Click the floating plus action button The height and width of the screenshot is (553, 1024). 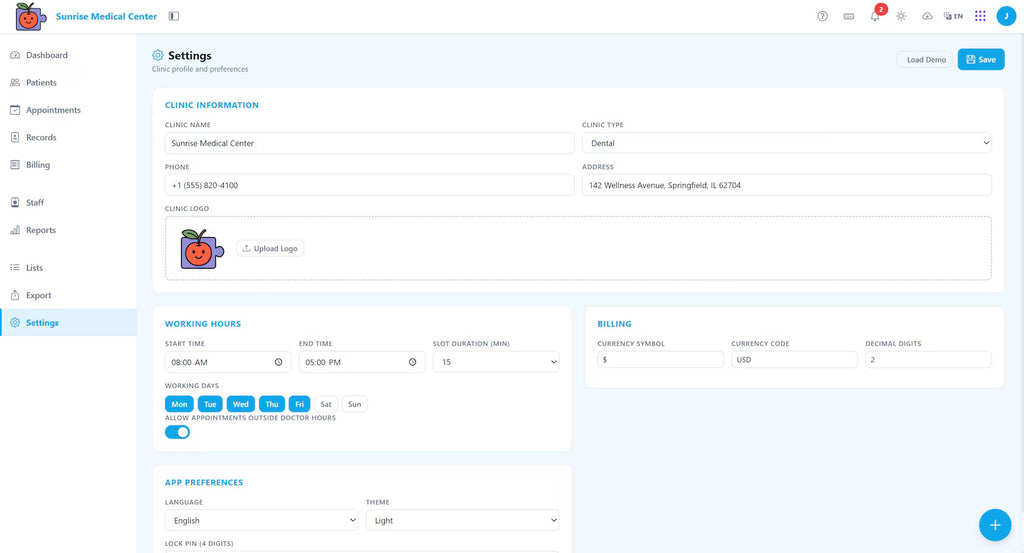click(x=995, y=525)
